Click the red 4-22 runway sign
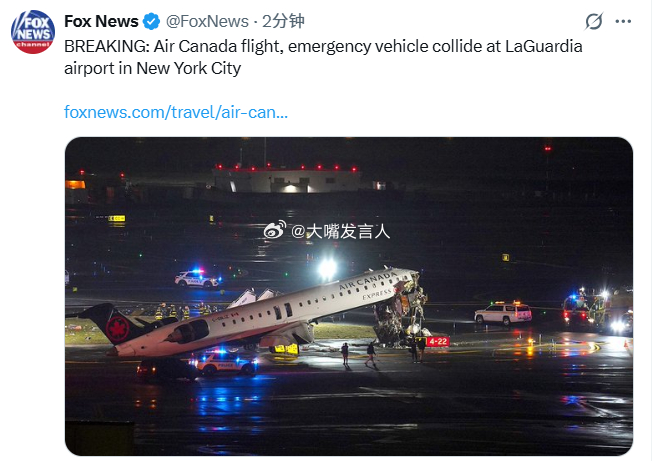Screen dimensions: 658x461 (438, 341)
